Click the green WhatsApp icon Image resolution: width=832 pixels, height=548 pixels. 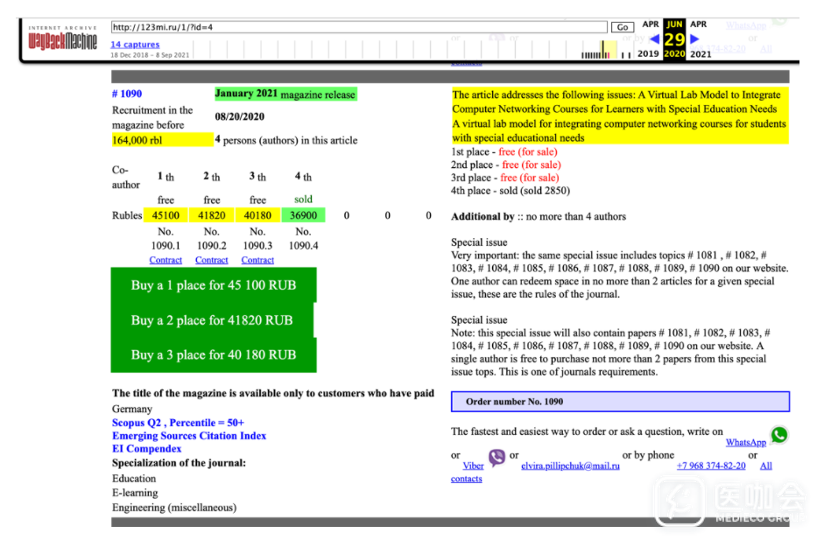(x=779, y=435)
